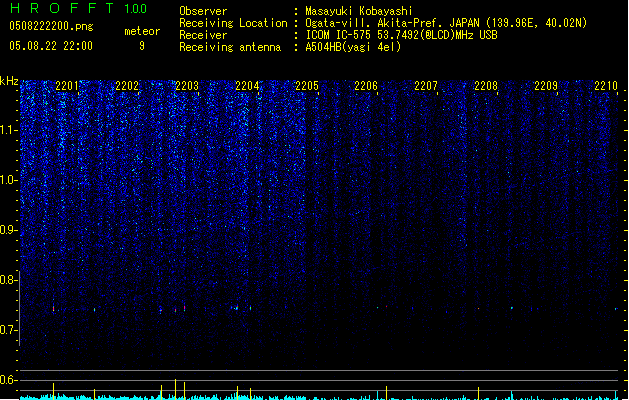Click the receiver ICOM IC-575 text
The width and height of the screenshot is (629, 400).
(x=401, y=35)
